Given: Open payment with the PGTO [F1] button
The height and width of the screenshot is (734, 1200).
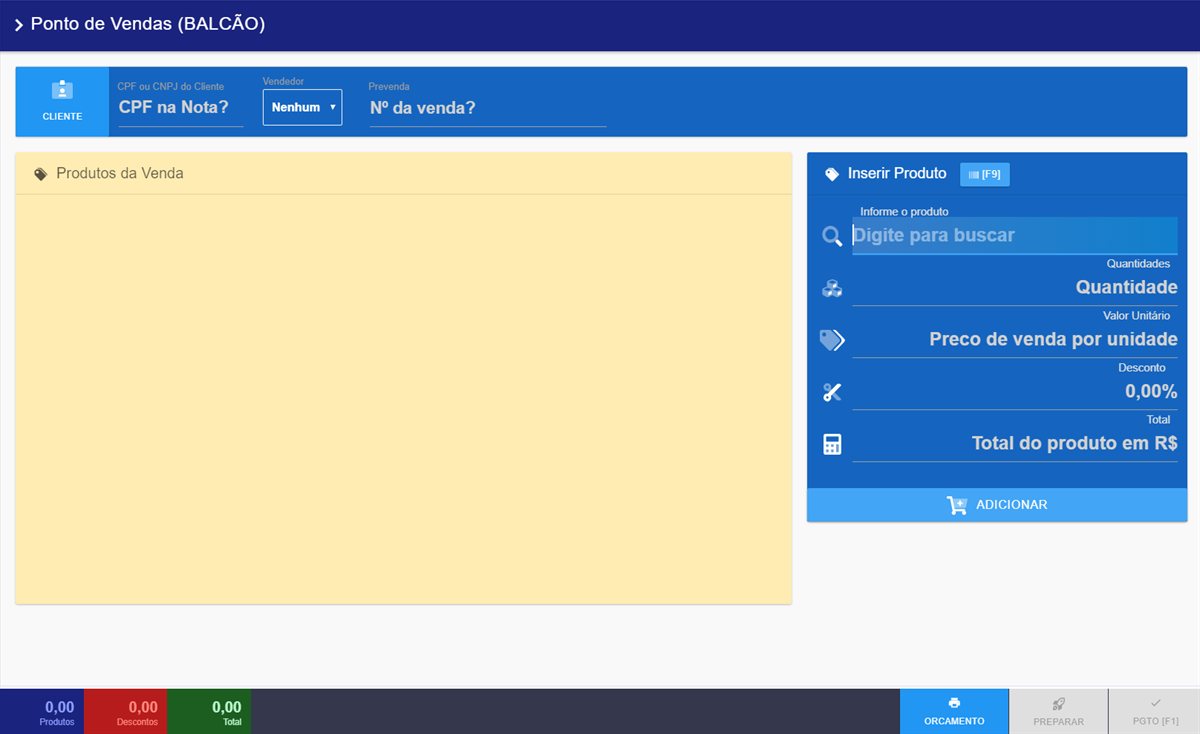Looking at the screenshot, I should pyautogui.click(x=1155, y=712).
